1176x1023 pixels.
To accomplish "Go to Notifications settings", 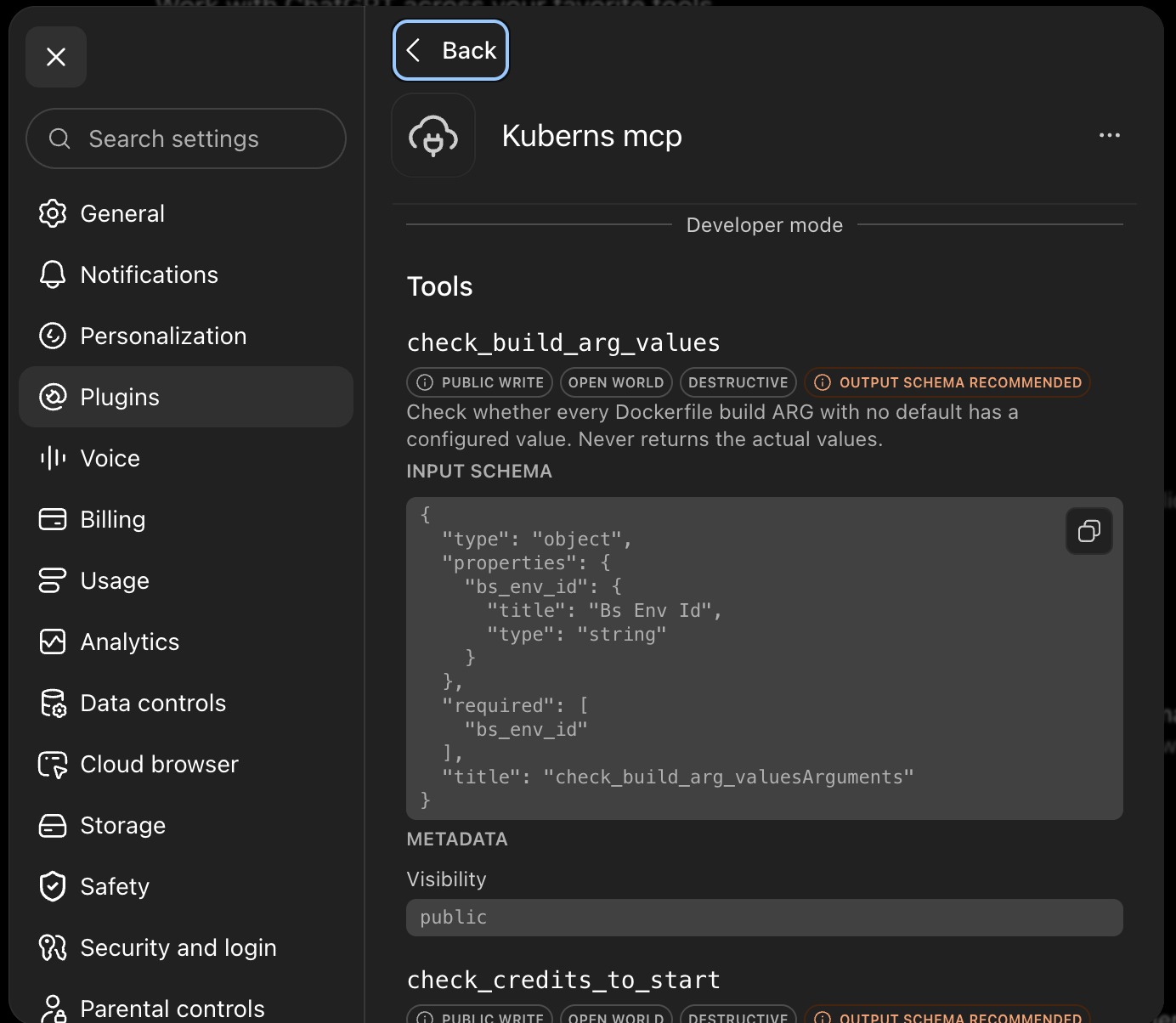I will pos(186,274).
